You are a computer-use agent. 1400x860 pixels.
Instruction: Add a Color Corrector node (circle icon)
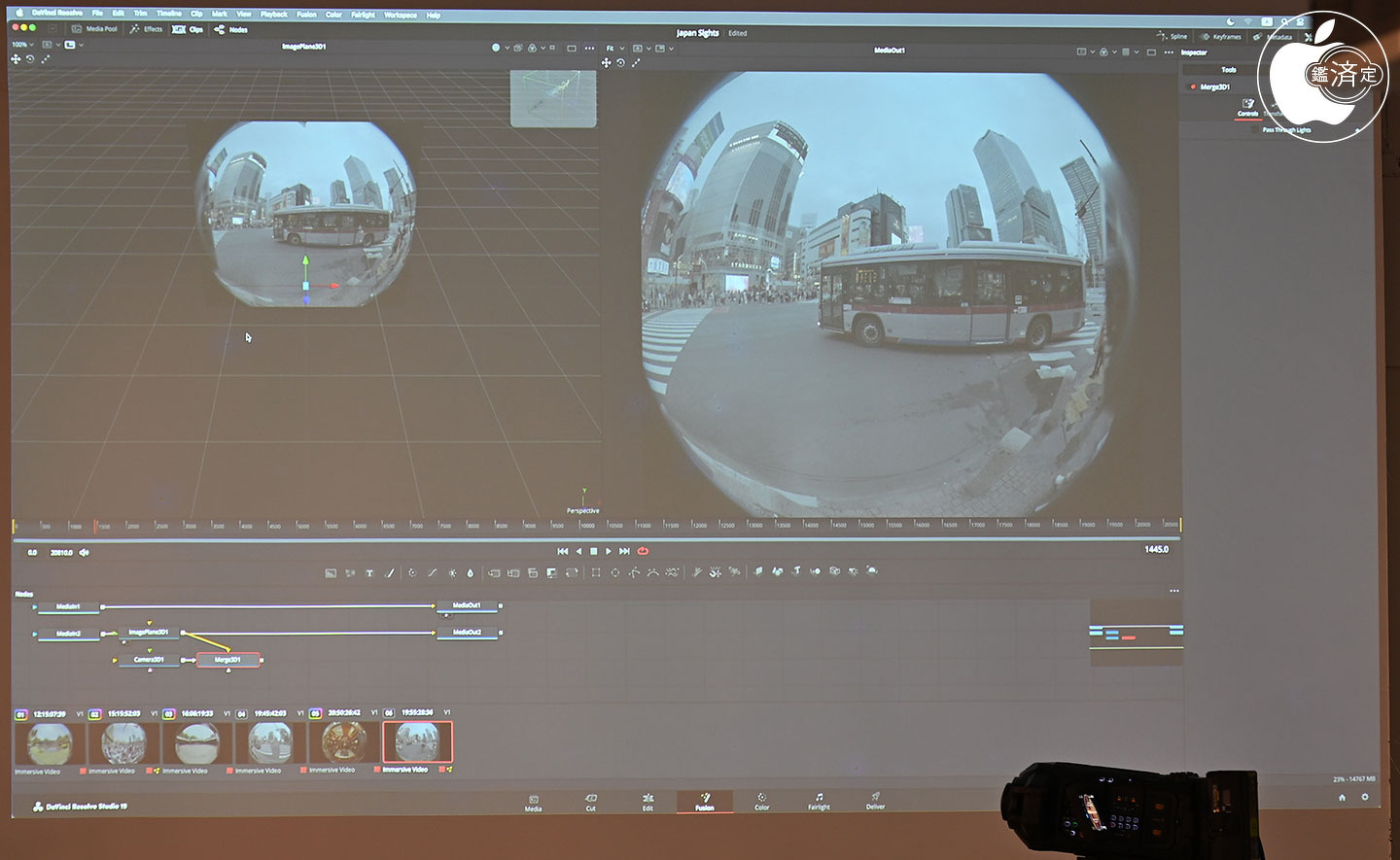click(x=412, y=573)
